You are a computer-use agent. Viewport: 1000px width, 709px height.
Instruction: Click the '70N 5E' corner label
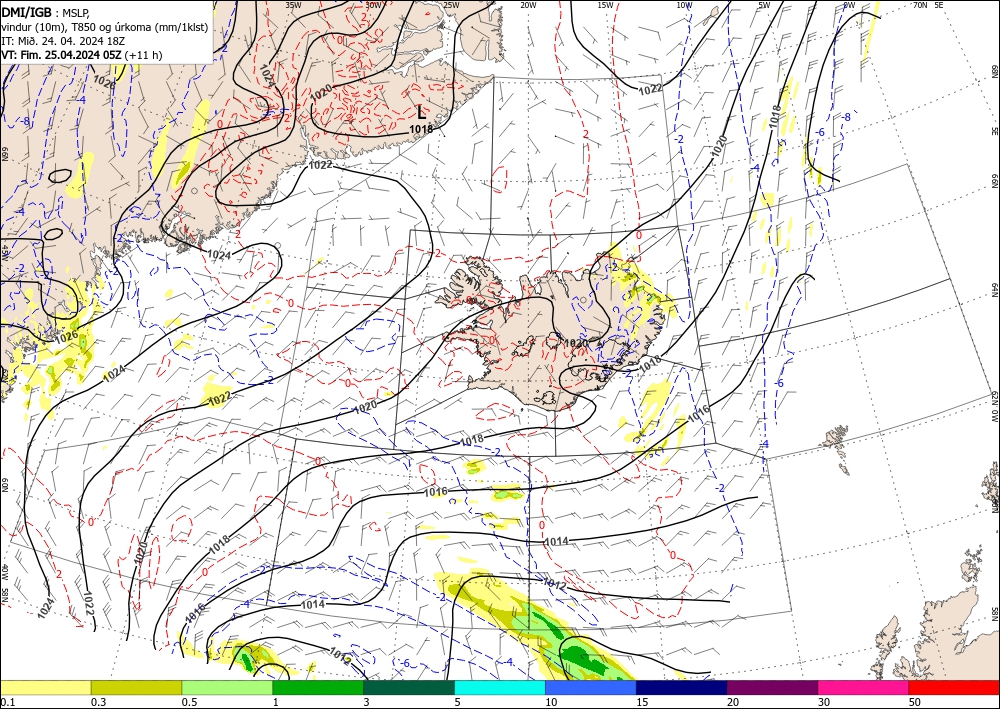tap(928, 5)
